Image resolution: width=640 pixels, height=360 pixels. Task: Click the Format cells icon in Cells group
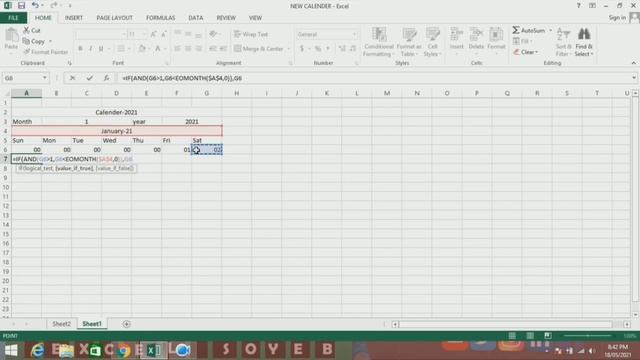coord(496,35)
